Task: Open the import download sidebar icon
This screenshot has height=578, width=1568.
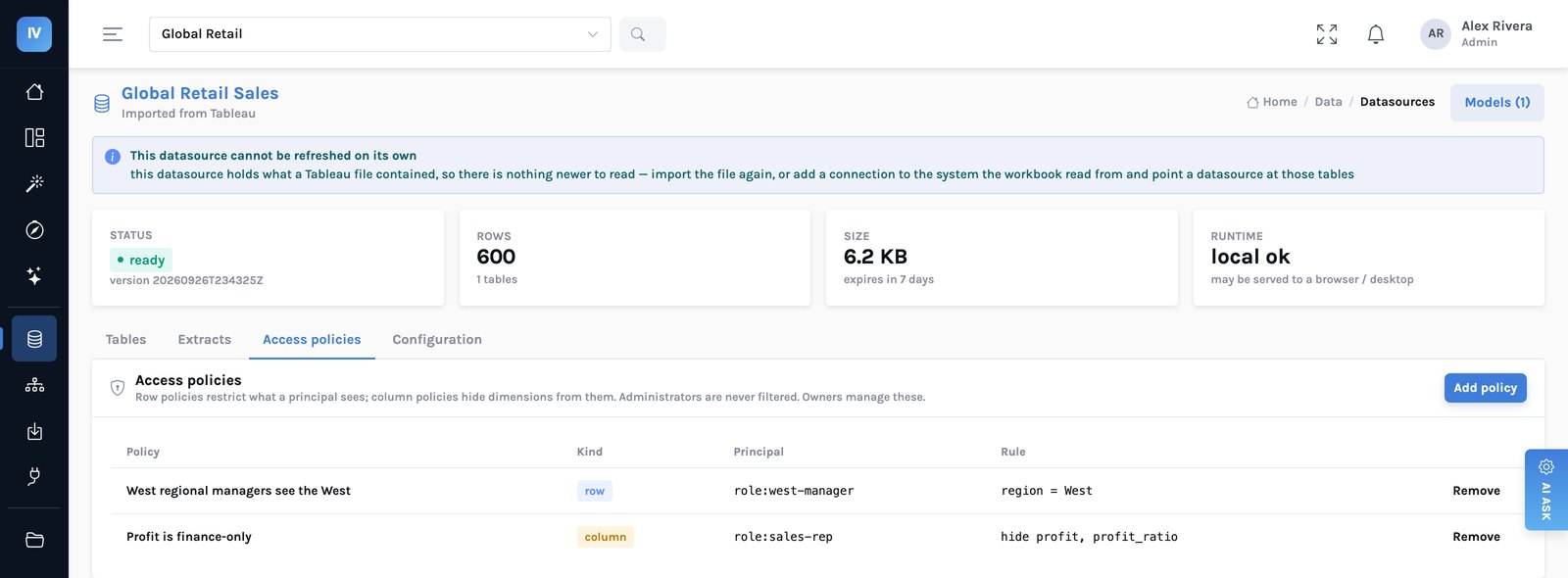Action: (x=34, y=431)
